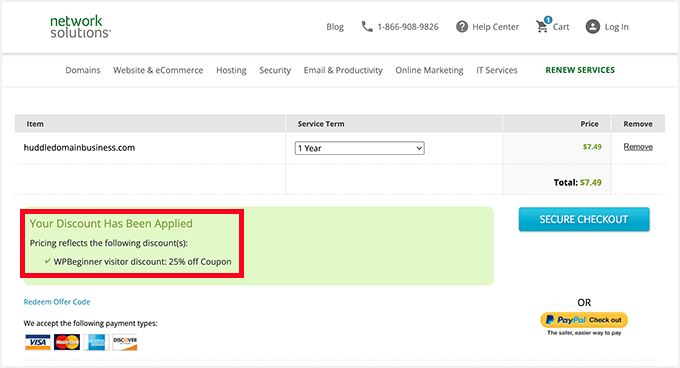The width and height of the screenshot is (680, 368).
Task: Click 'The safer, easier way to pay' text
Action: tap(584, 333)
